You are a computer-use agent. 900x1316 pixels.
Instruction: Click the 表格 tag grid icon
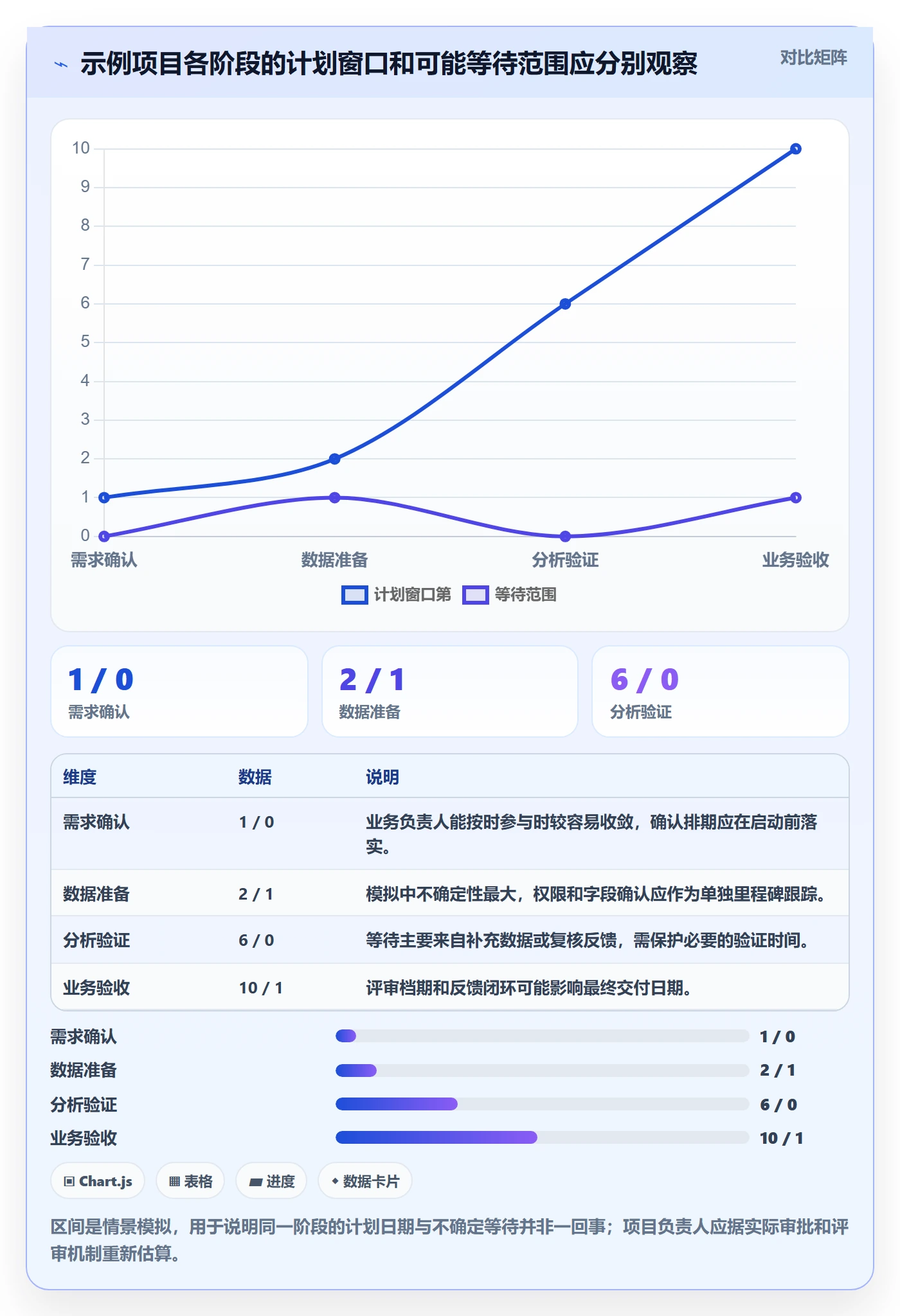pyautogui.click(x=174, y=1181)
